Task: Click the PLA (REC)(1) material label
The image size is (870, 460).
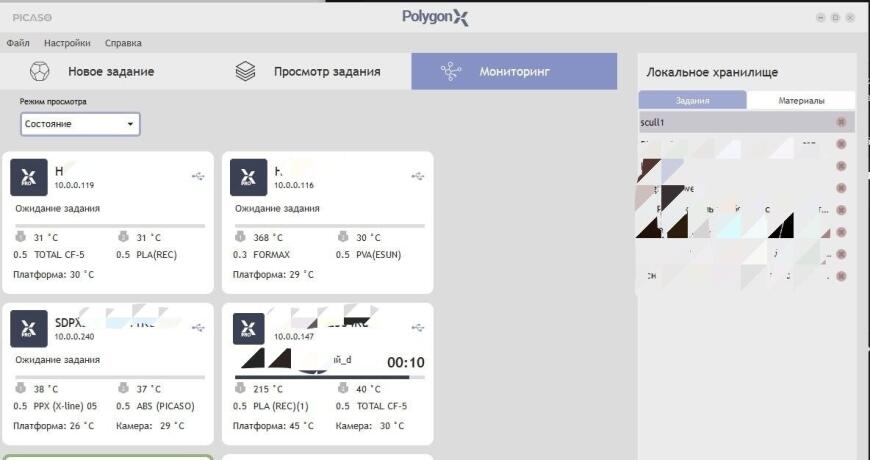Action: pyautogui.click(x=281, y=406)
